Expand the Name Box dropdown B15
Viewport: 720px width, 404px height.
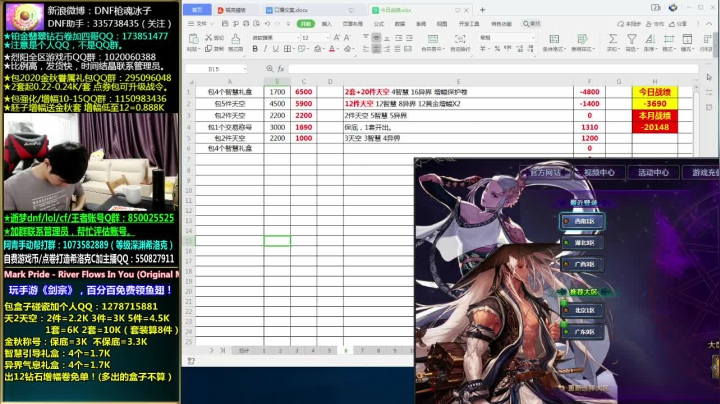245,69
